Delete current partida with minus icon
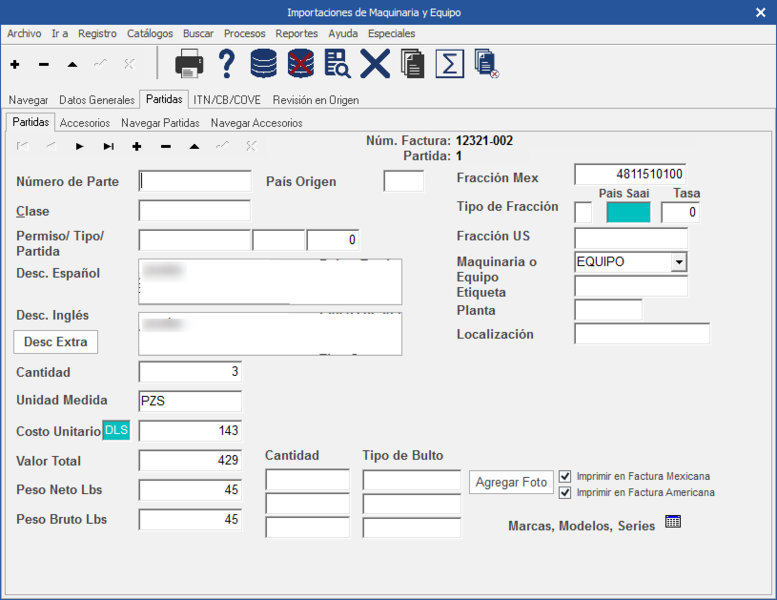 coord(166,146)
